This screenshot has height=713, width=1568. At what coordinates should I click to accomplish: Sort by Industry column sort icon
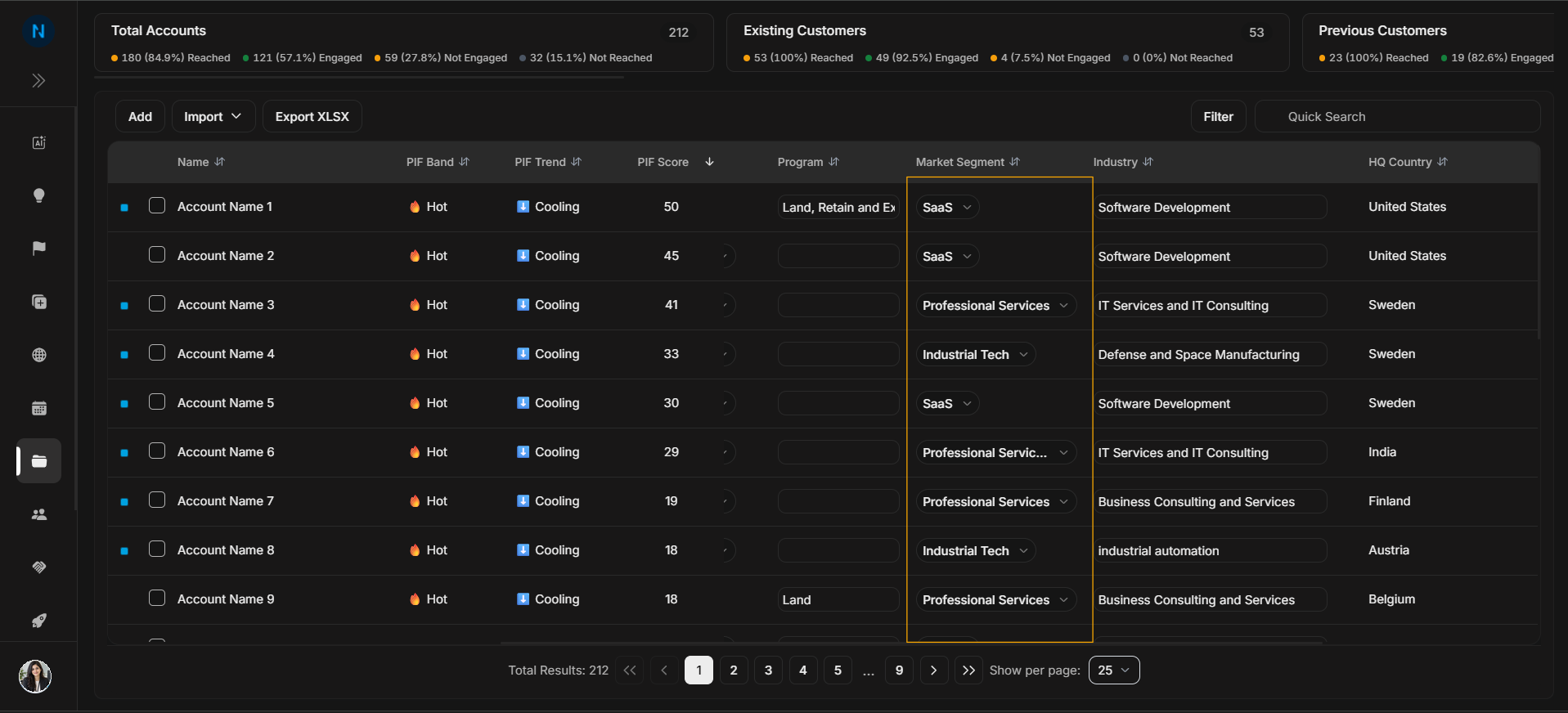point(1148,162)
